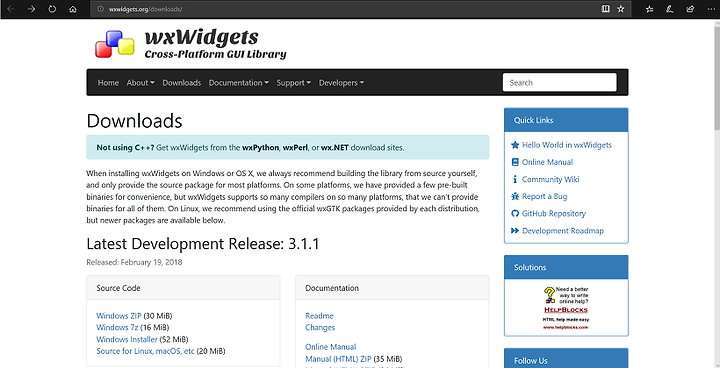Image resolution: width=720 pixels, height=368 pixels.
Task: Download Manual (HTML) ZIP
Action: tap(338, 359)
